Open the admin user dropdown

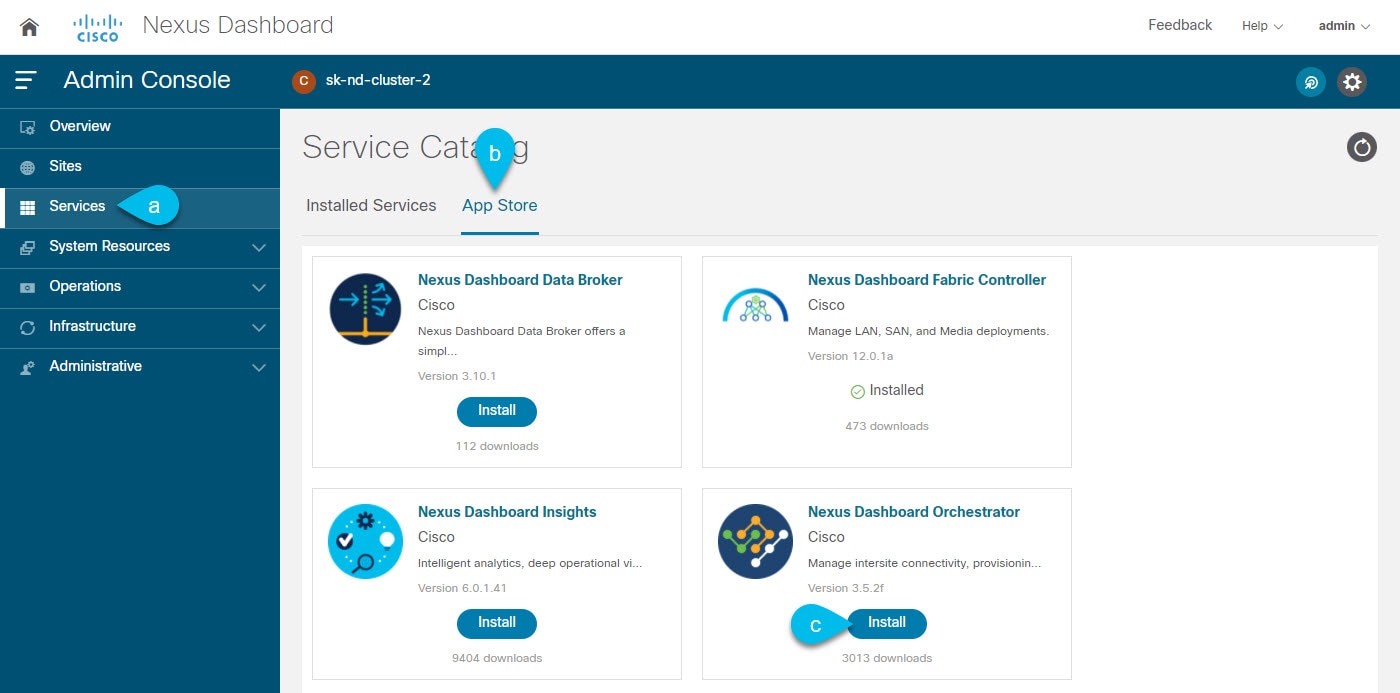click(1344, 26)
